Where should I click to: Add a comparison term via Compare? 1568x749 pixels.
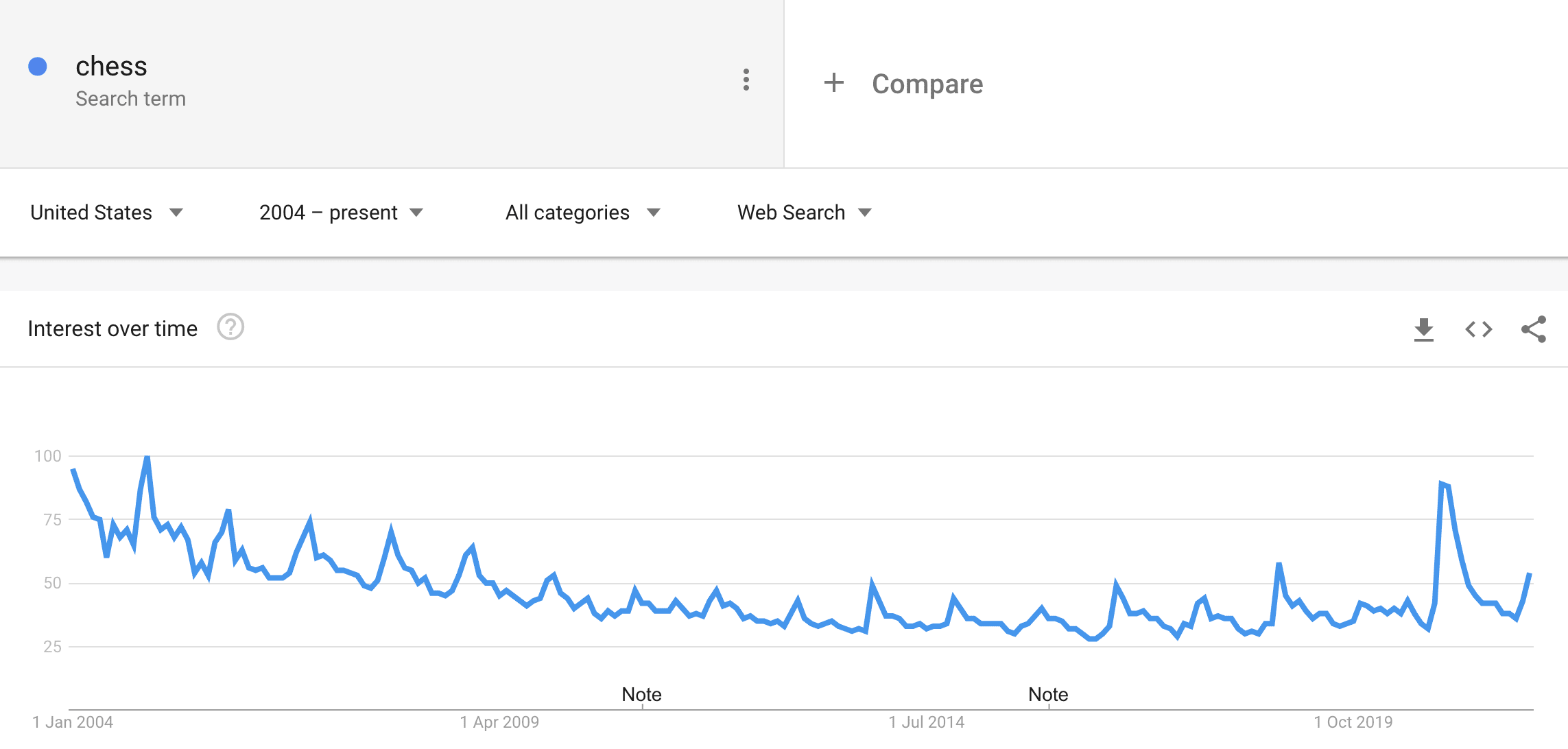tap(927, 84)
